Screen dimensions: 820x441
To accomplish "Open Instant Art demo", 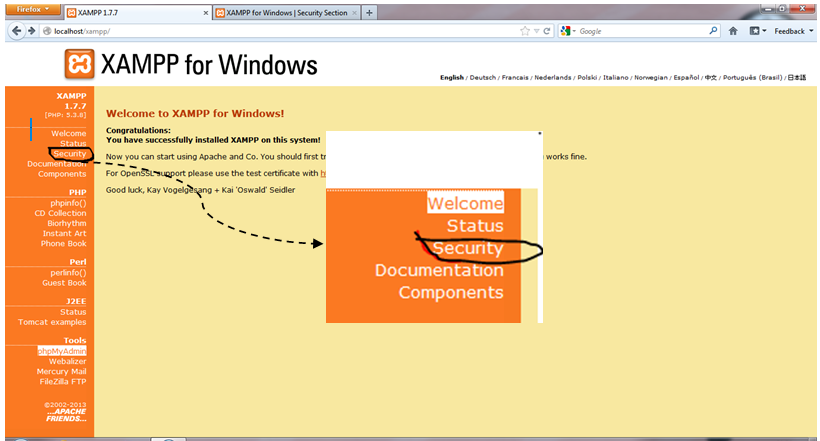I will pyautogui.click(x=65, y=233).
